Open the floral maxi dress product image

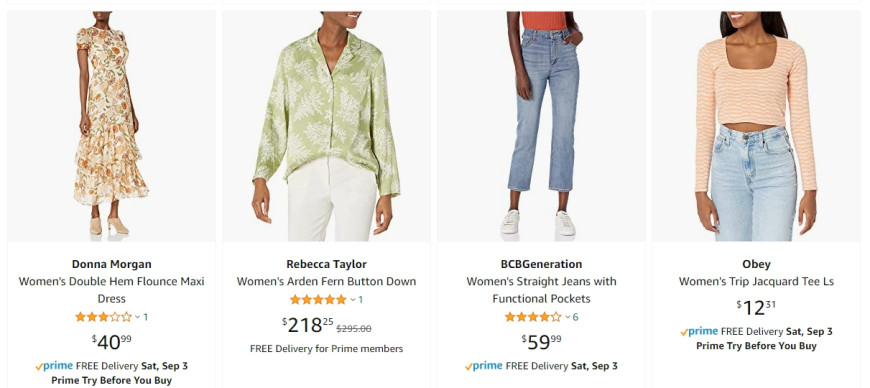click(x=111, y=126)
